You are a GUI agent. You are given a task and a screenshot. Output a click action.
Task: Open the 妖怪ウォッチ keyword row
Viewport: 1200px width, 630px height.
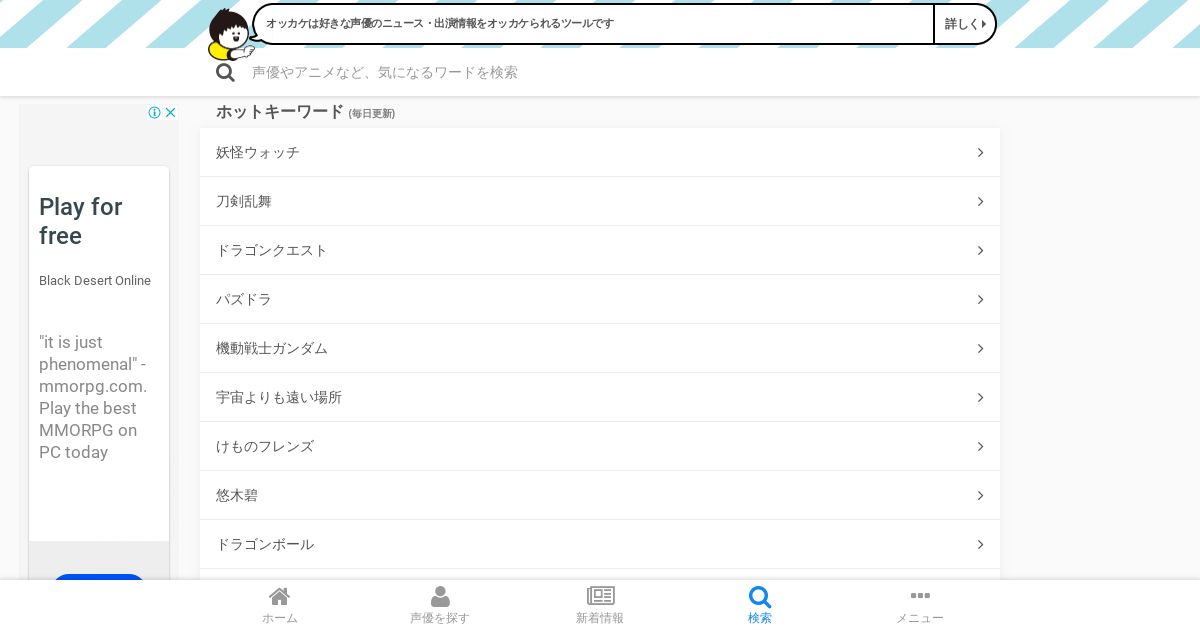click(600, 152)
